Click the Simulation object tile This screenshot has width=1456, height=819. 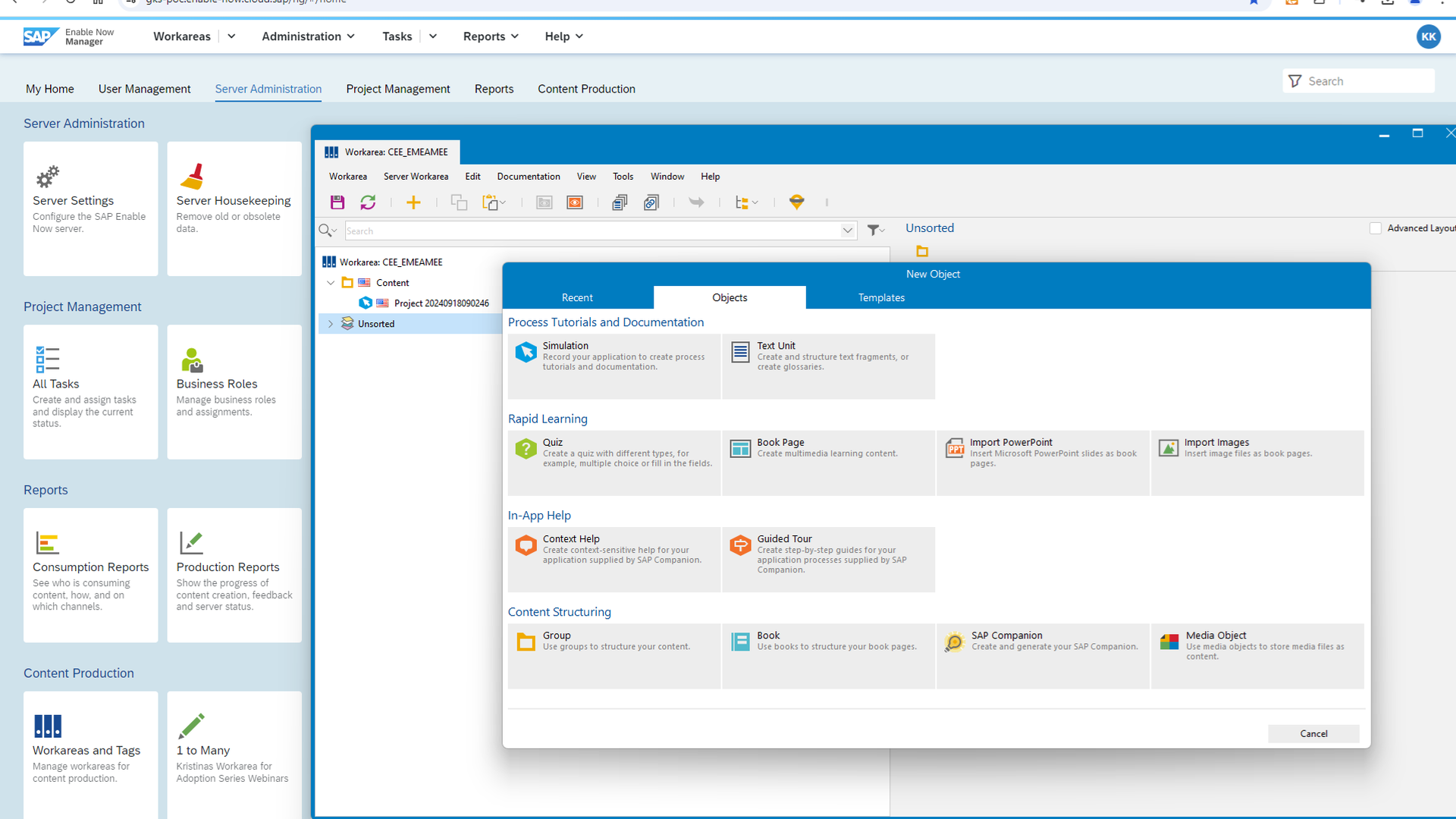coord(613,366)
